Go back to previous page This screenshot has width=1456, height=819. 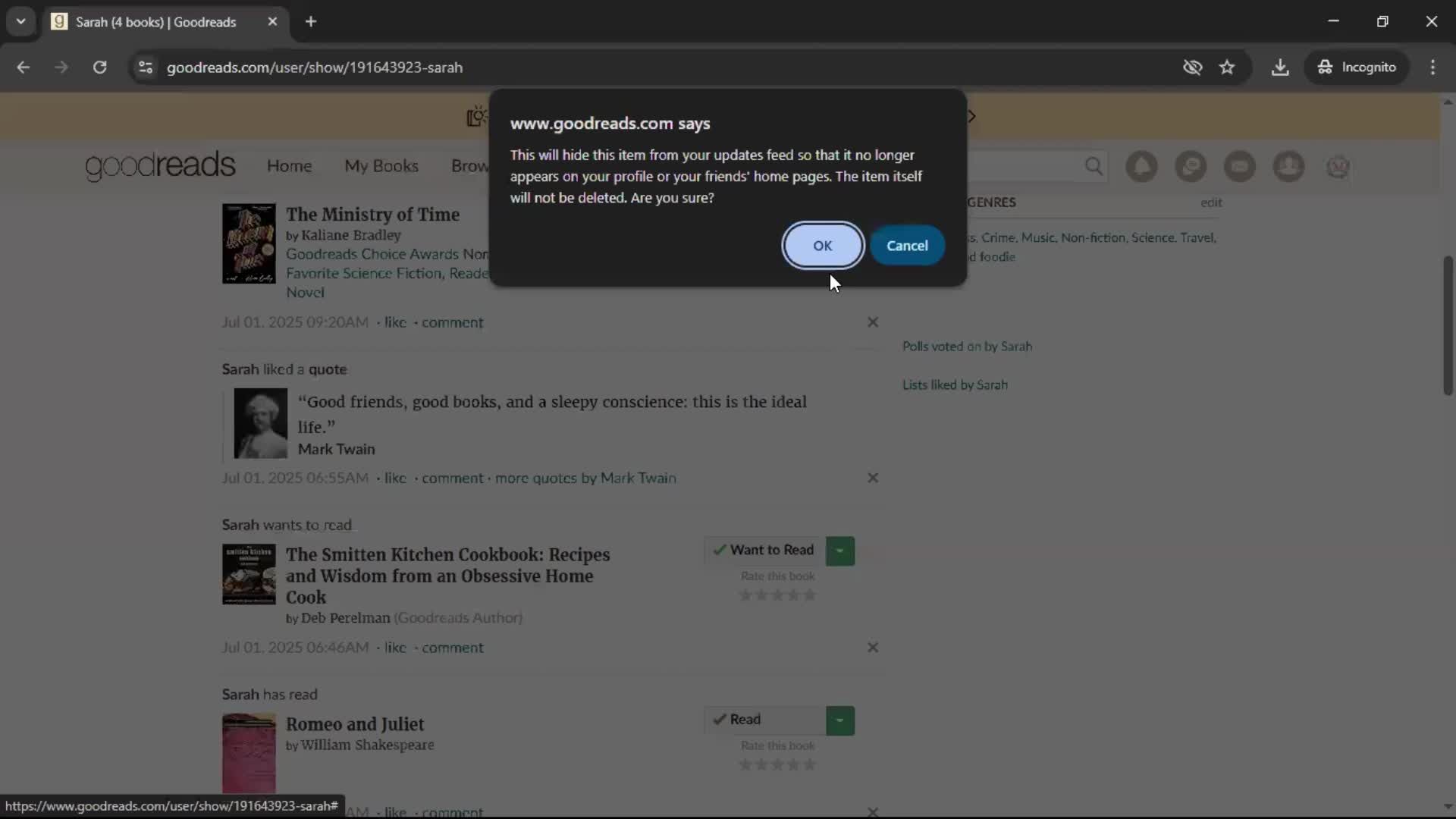(x=23, y=67)
